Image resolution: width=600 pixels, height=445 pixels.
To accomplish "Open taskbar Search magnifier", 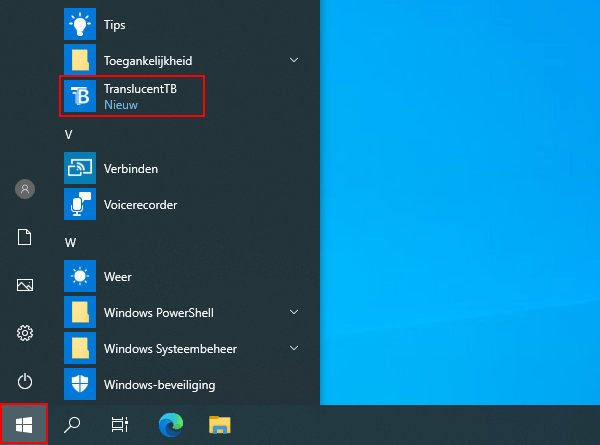I will tap(72, 425).
